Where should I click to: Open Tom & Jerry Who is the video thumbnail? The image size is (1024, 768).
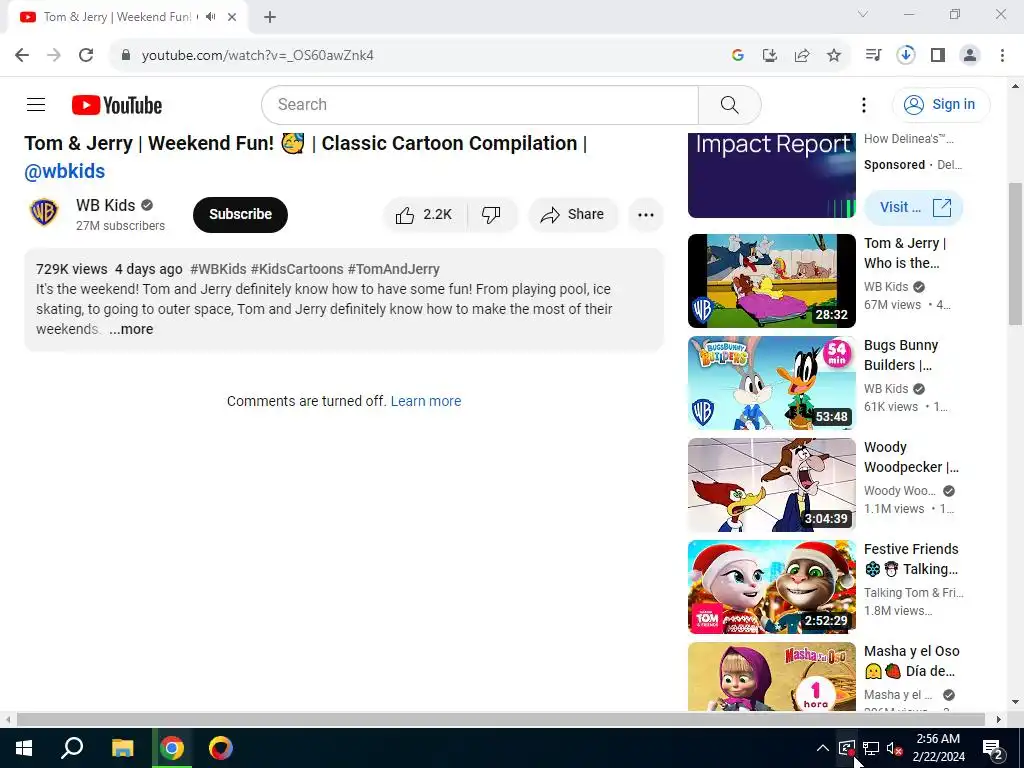pyautogui.click(x=771, y=281)
